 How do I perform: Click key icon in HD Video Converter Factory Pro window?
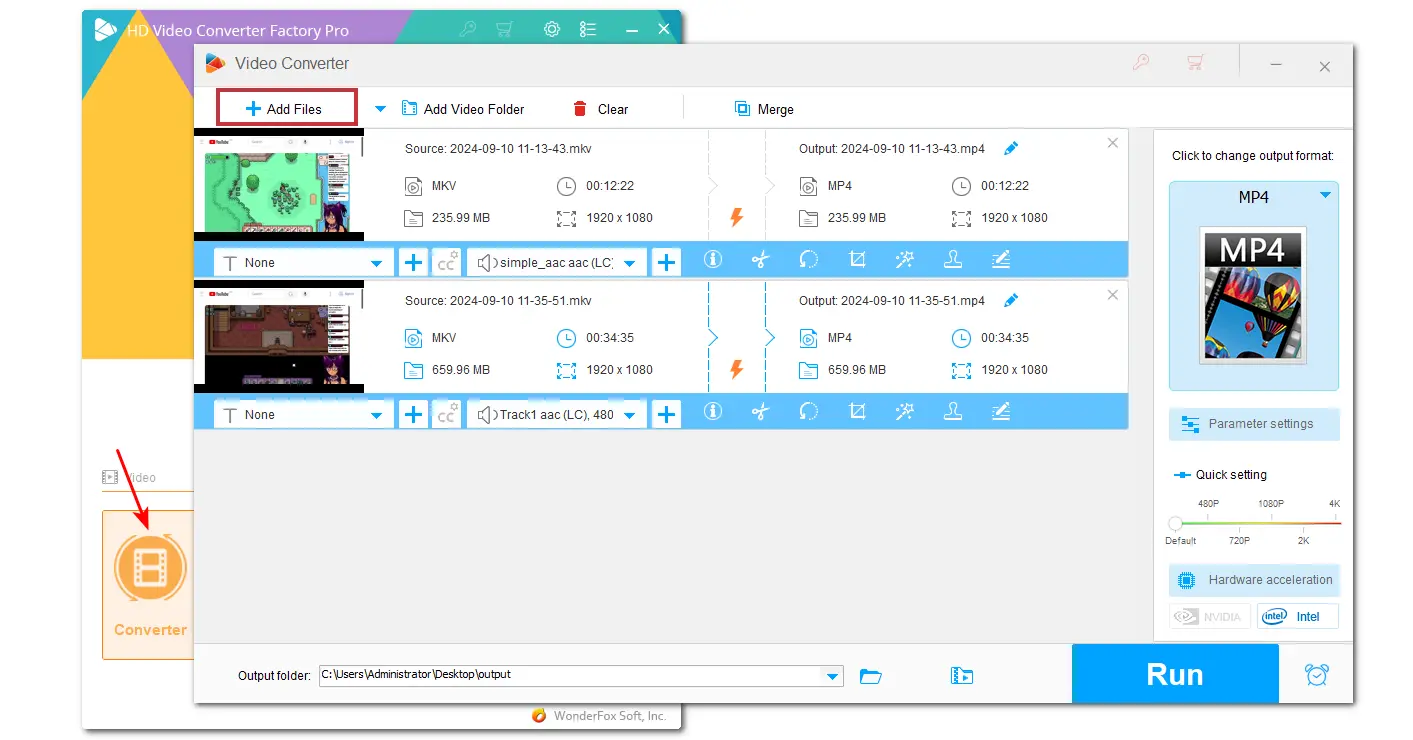pos(466,29)
